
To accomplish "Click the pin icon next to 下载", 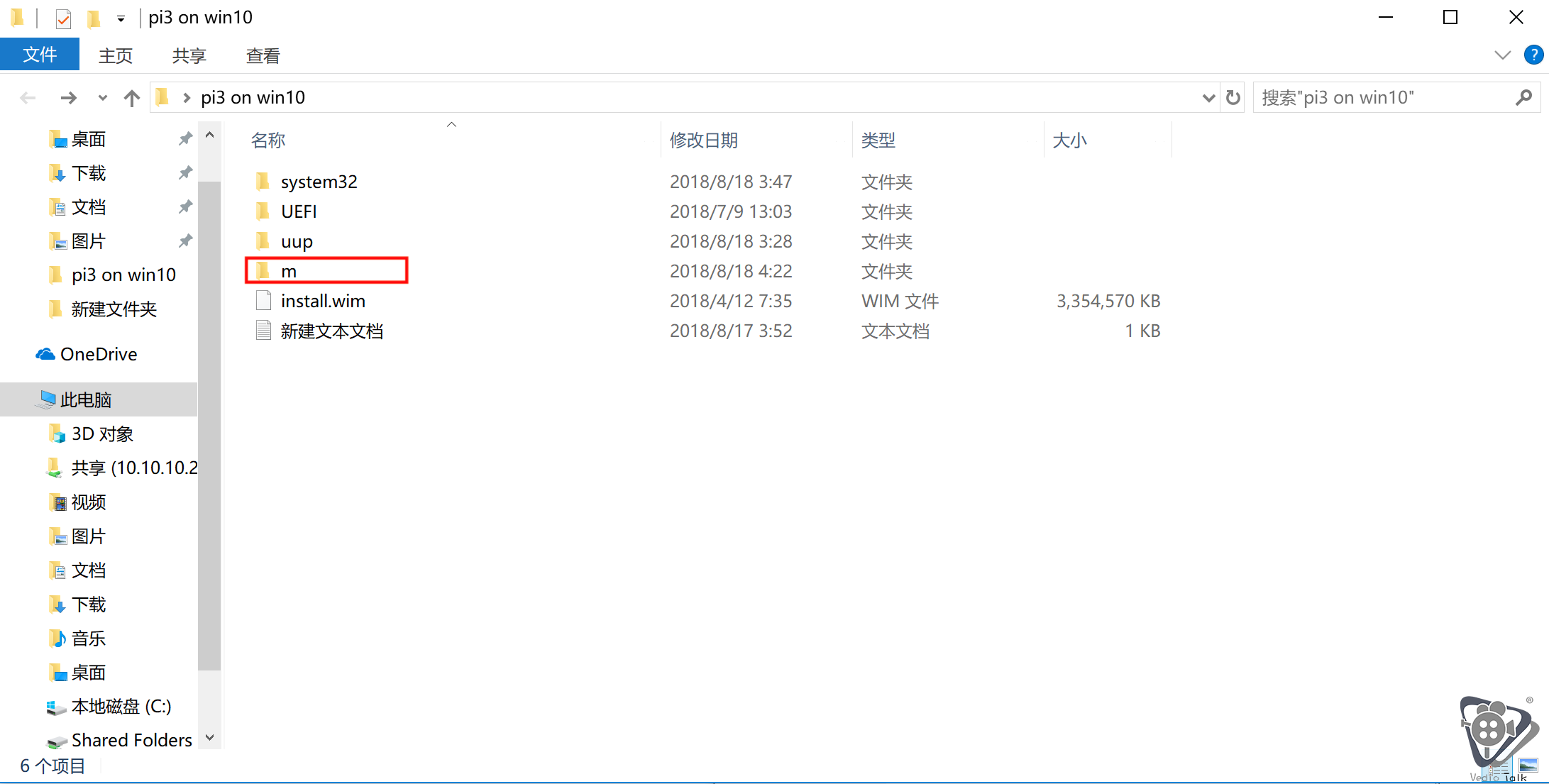I will click(x=185, y=172).
